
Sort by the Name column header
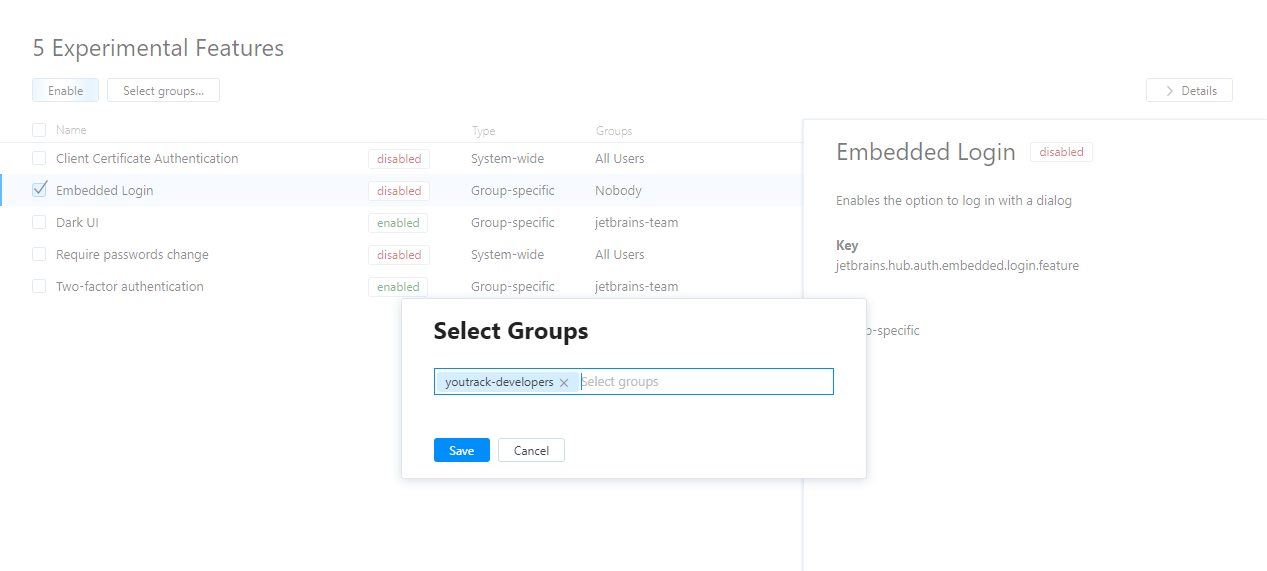(71, 130)
